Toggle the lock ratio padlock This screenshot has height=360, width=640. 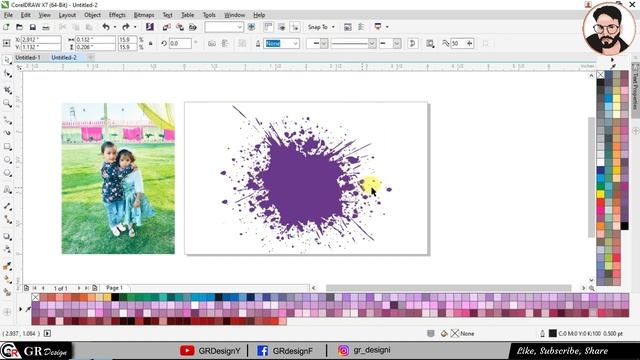point(151,43)
